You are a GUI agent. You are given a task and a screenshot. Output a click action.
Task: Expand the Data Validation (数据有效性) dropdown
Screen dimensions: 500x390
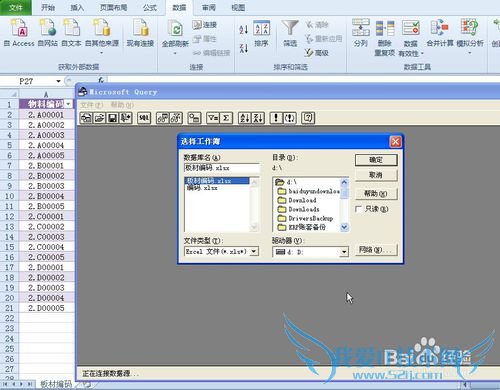coord(422,54)
